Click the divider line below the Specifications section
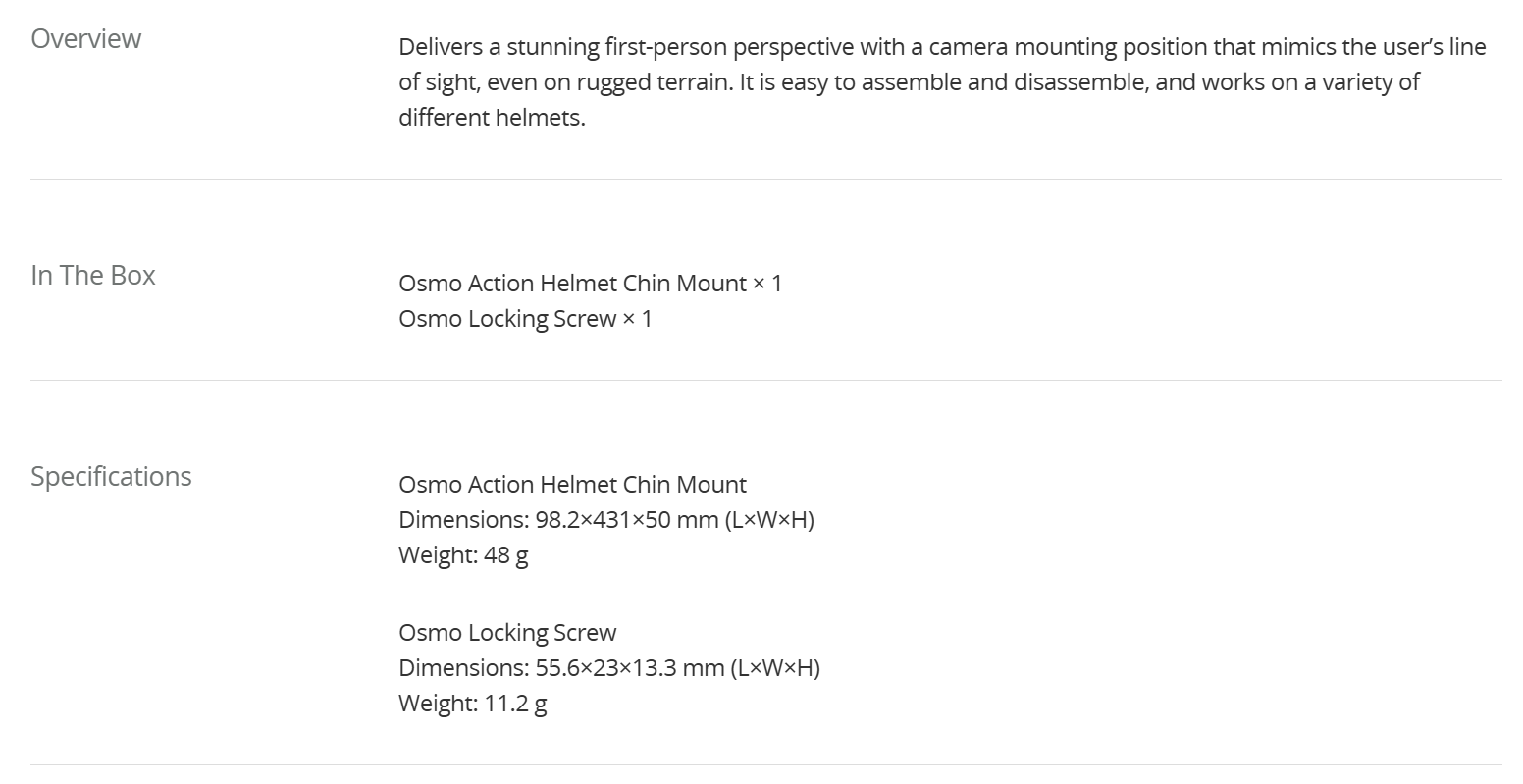 (x=765, y=765)
